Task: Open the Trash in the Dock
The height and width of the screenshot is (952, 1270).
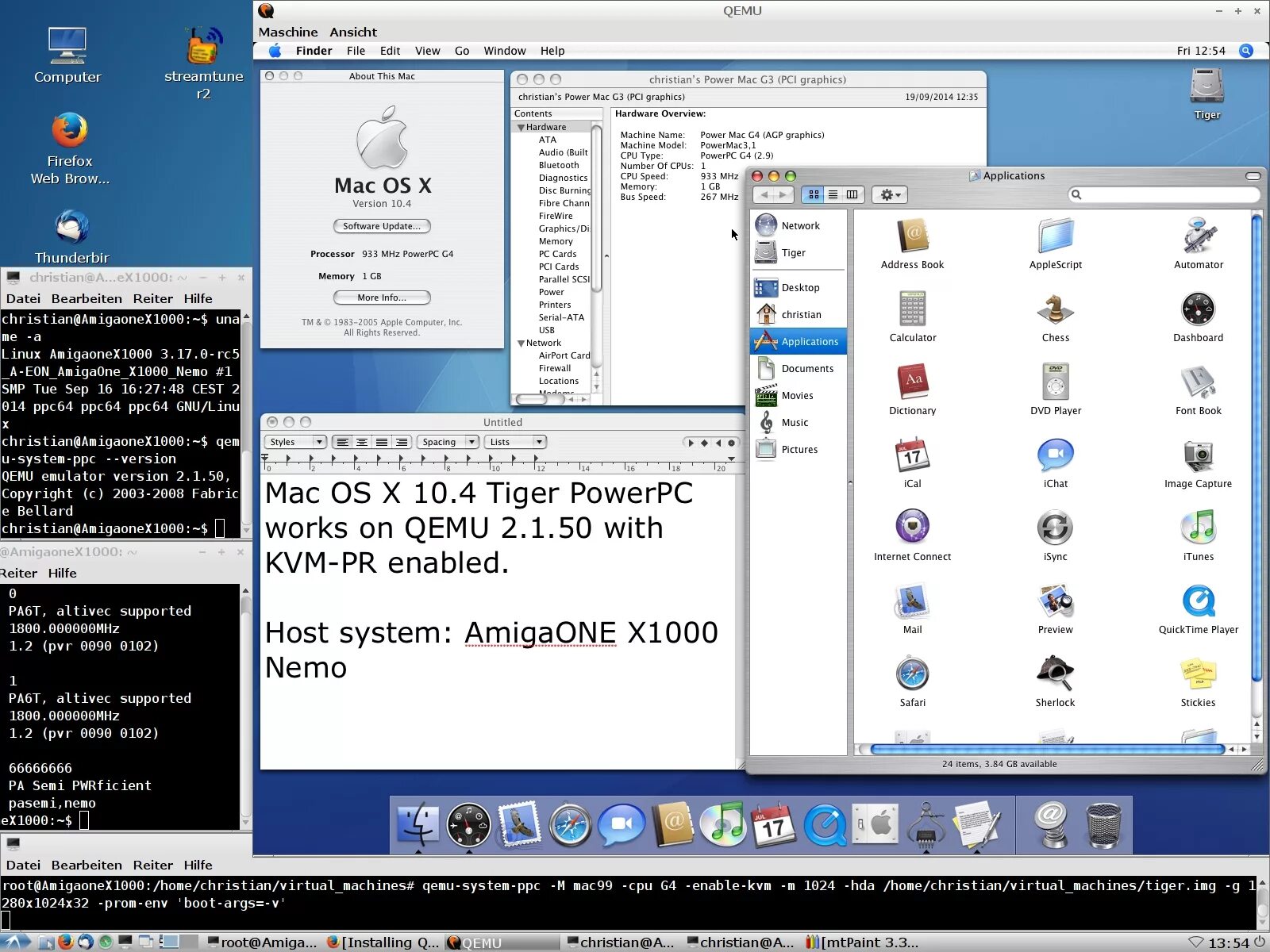Action: pos(1103,824)
